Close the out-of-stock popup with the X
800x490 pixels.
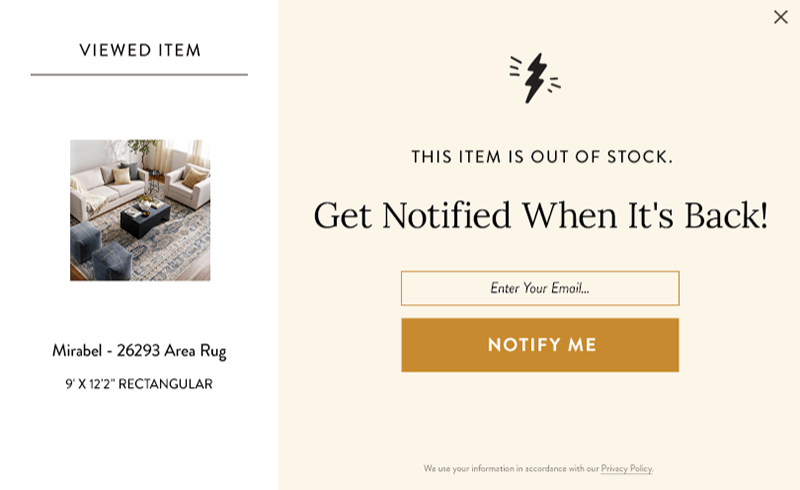780,17
